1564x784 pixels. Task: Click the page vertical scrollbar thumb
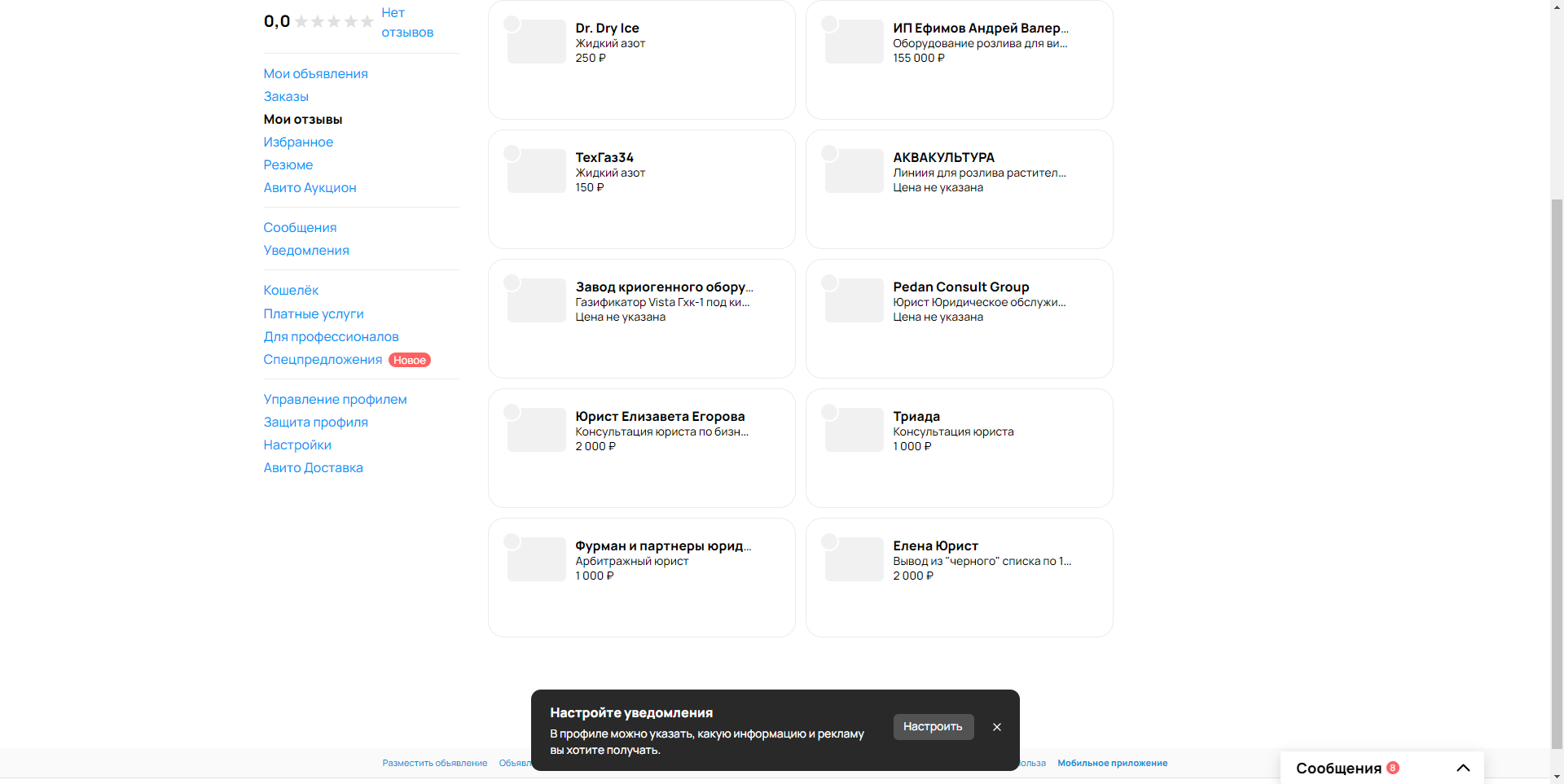(1557, 472)
